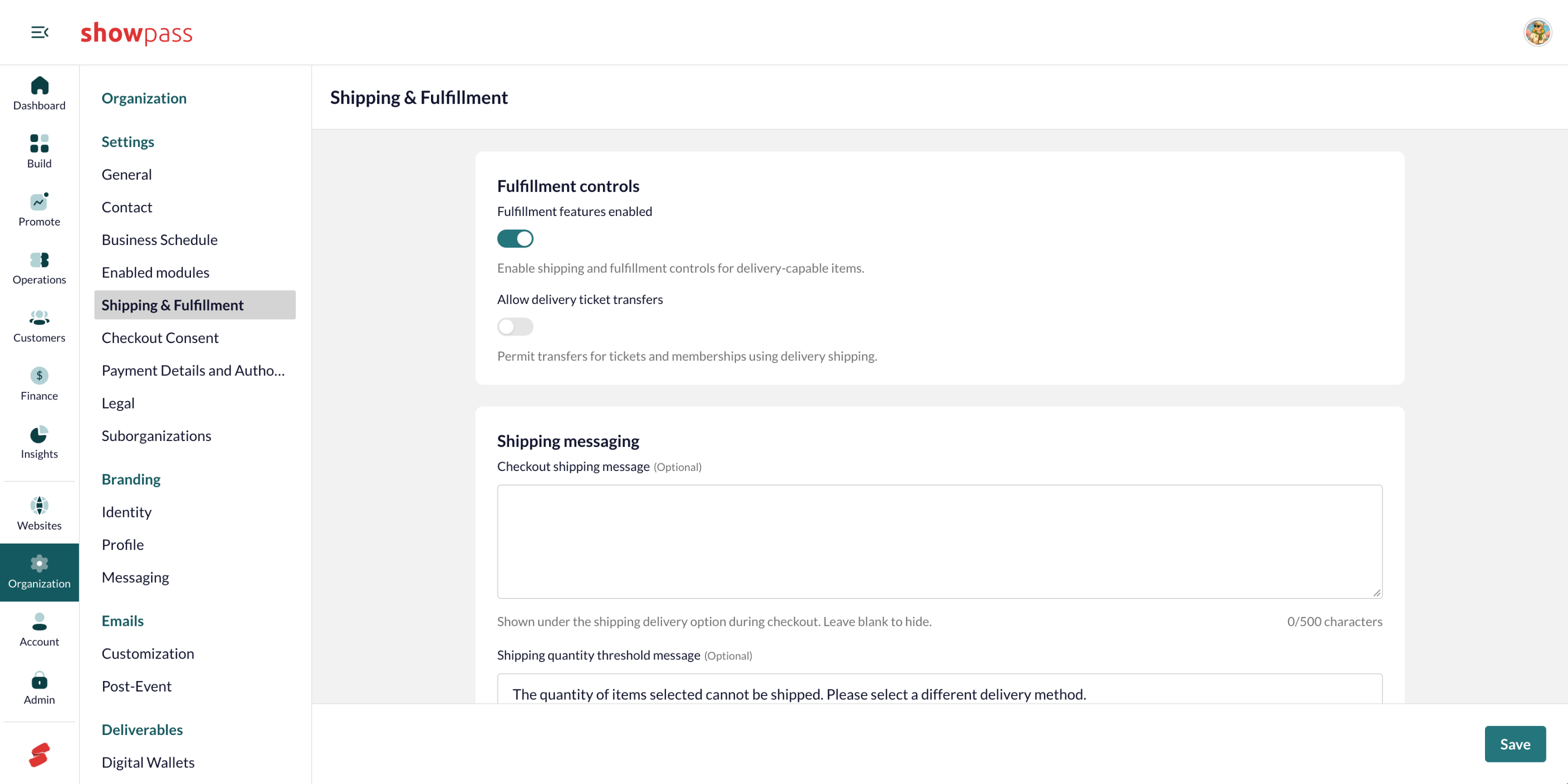Open Legal settings
Viewport: 1568px width, 784px height.
click(x=118, y=403)
